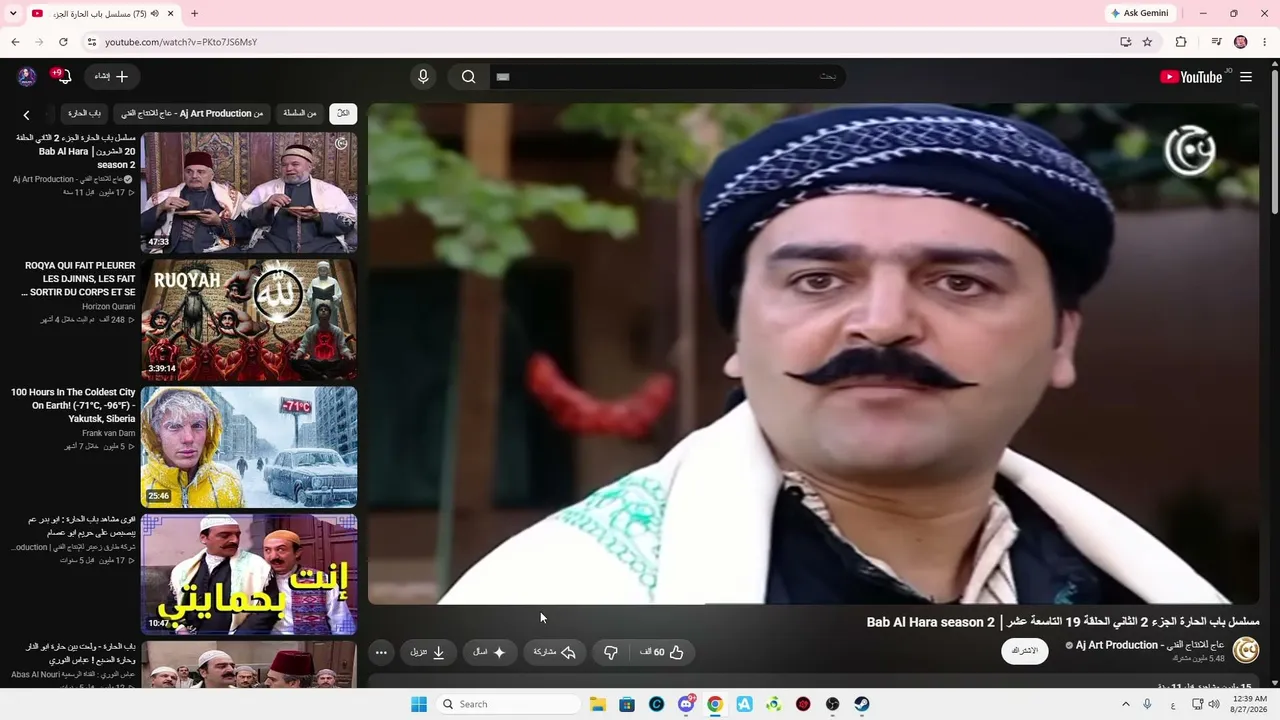Image resolution: width=1280 pixels, height=720 pixels.
Task: Click the browser address bar URL
Action: [181, 42]
